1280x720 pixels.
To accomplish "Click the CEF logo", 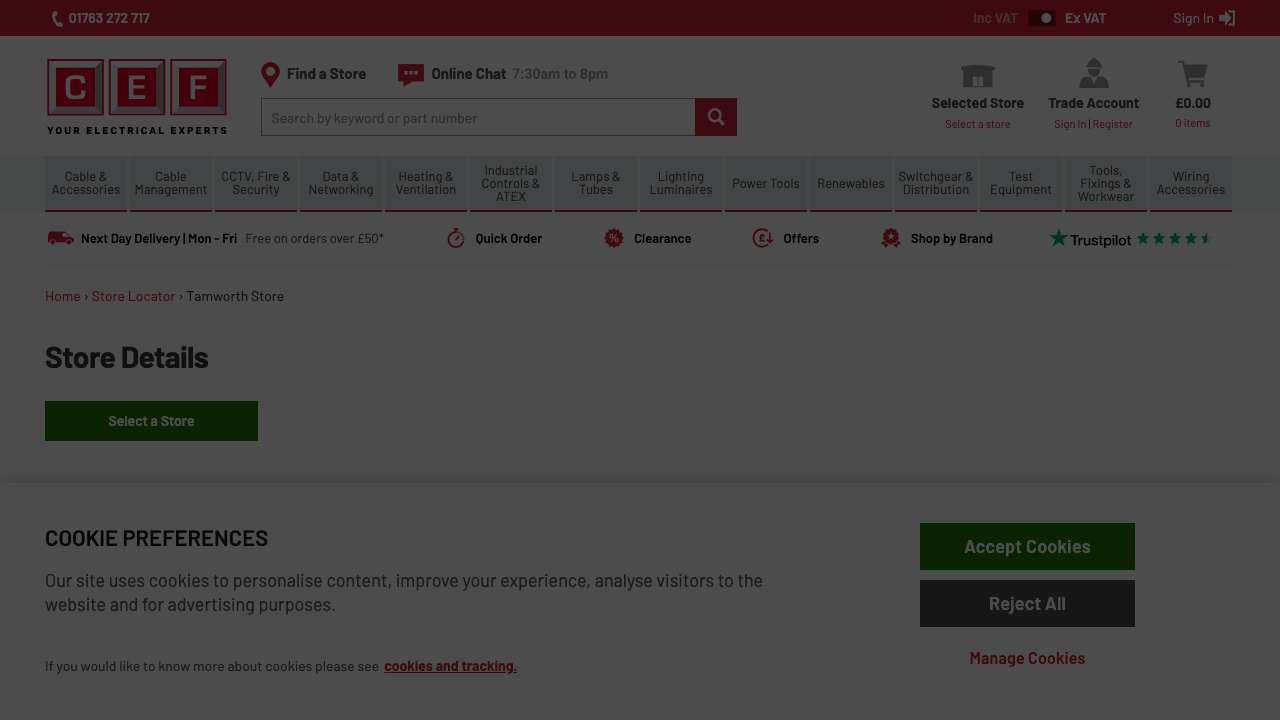I will 137,96.
